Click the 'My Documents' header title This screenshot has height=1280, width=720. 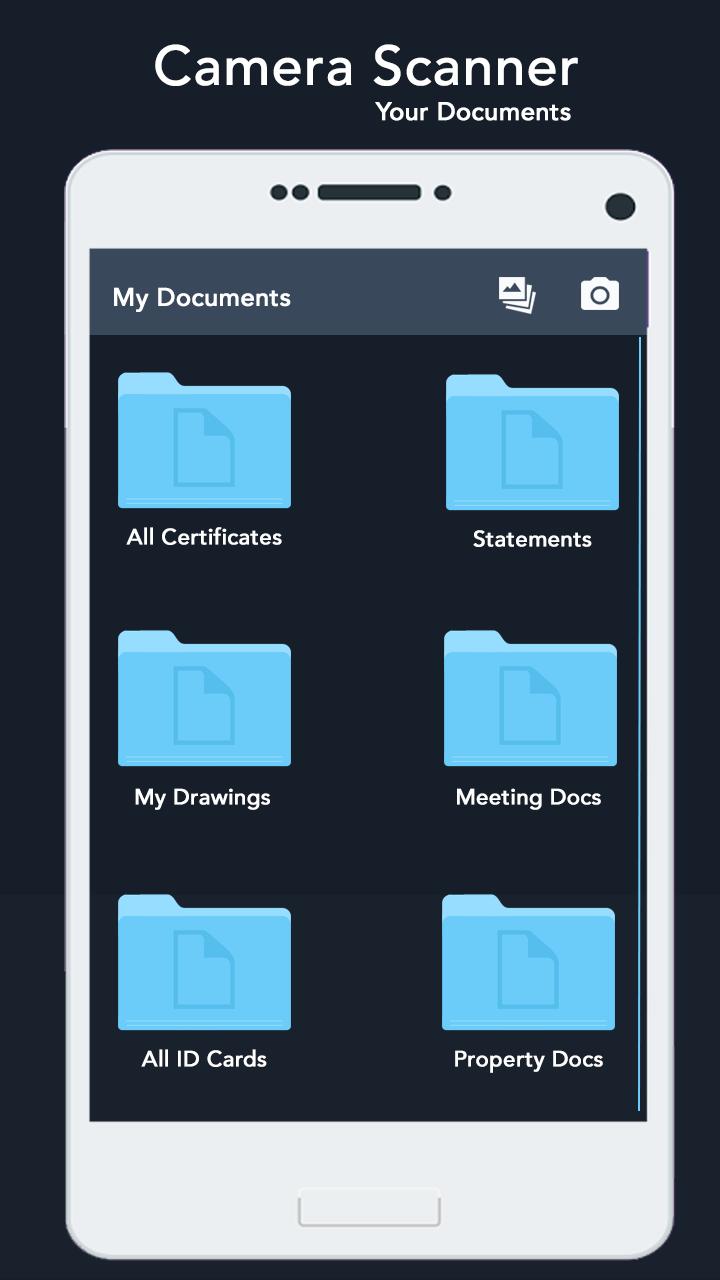[201, 298]
